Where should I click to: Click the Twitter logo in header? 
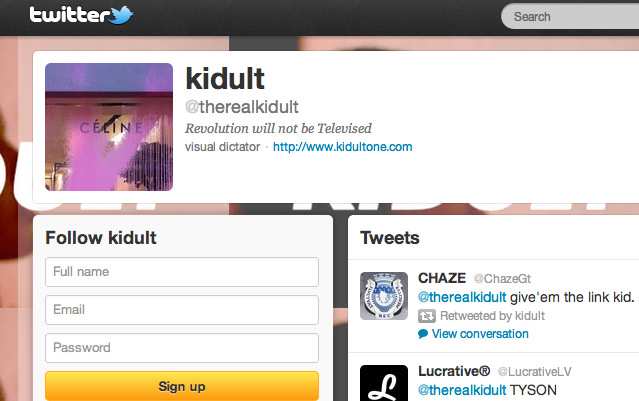[x=81, y=15]
